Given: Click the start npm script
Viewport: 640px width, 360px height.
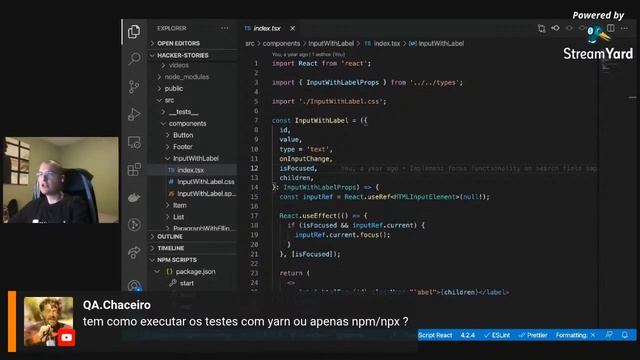Looking at the screenshot, I should pyautogui.click(x=193, y=283).
